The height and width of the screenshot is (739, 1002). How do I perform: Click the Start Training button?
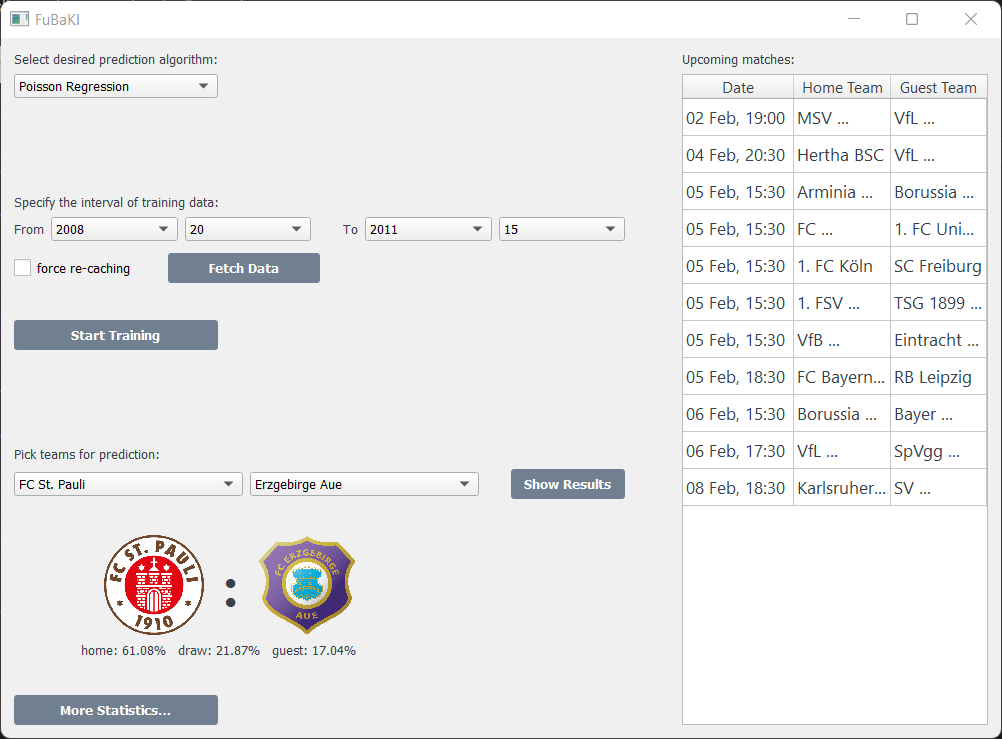116,335
